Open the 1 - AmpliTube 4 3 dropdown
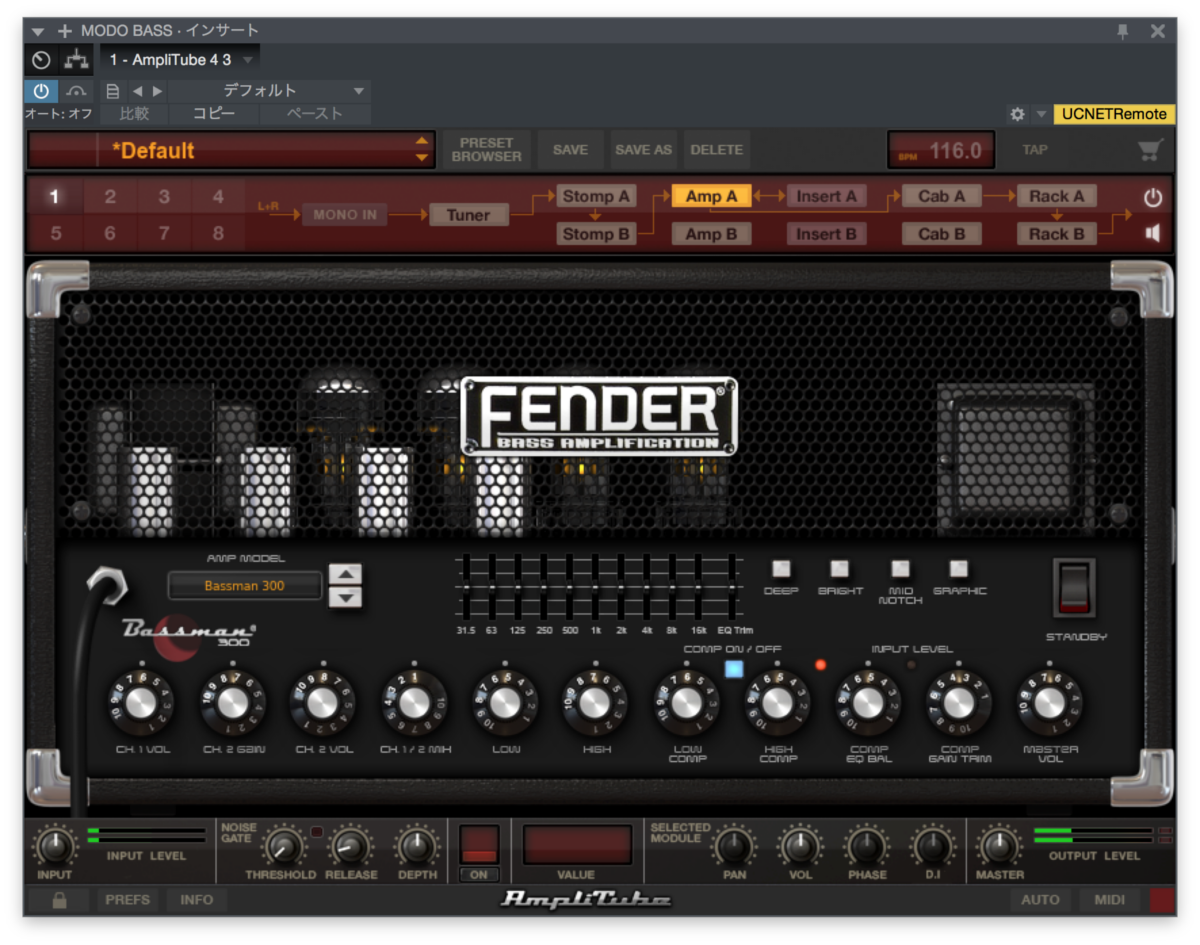Image resolution: width=1200 pixels, height=945 pixels. 180,60
